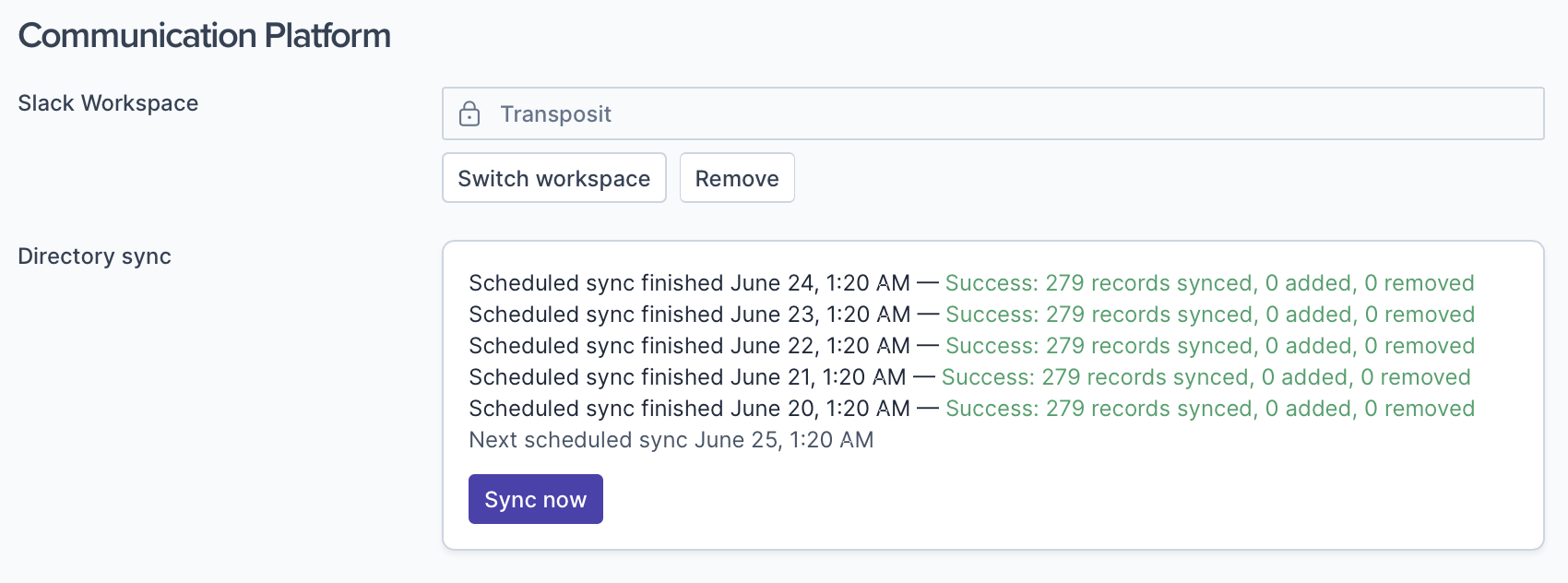Viewport: 1568px width, 583px height.
Task: Click the green Success status for June 20
Action: click(x=1209, y=409)
